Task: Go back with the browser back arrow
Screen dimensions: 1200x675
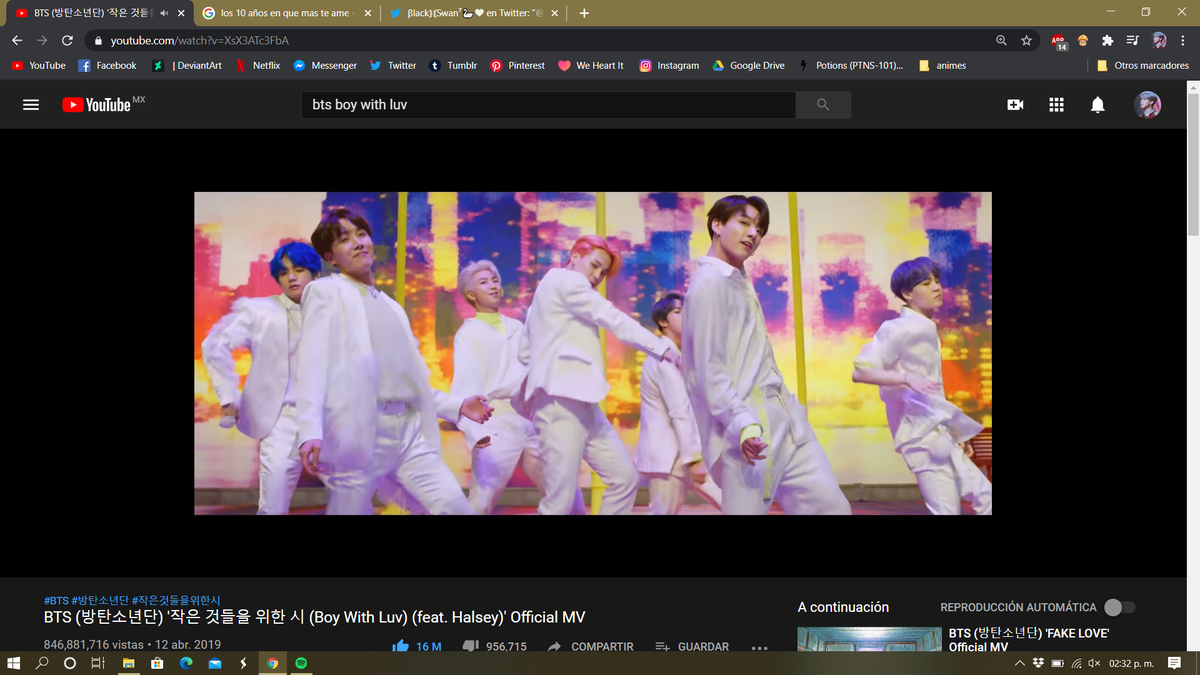Action: point(17,40)
